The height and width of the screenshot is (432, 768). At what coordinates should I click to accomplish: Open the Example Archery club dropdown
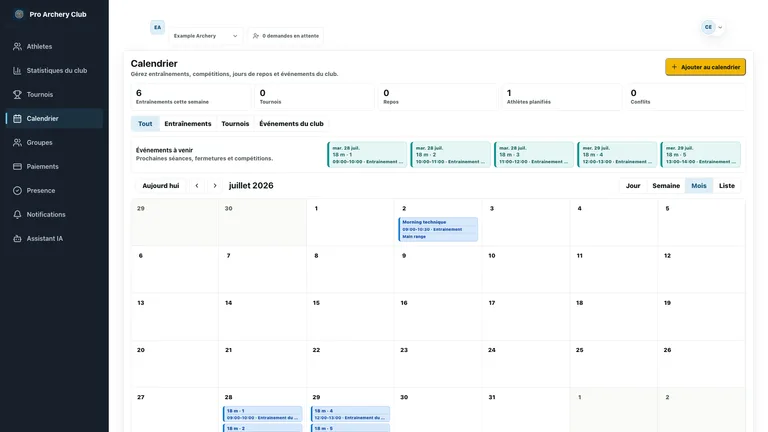[205, 36]
